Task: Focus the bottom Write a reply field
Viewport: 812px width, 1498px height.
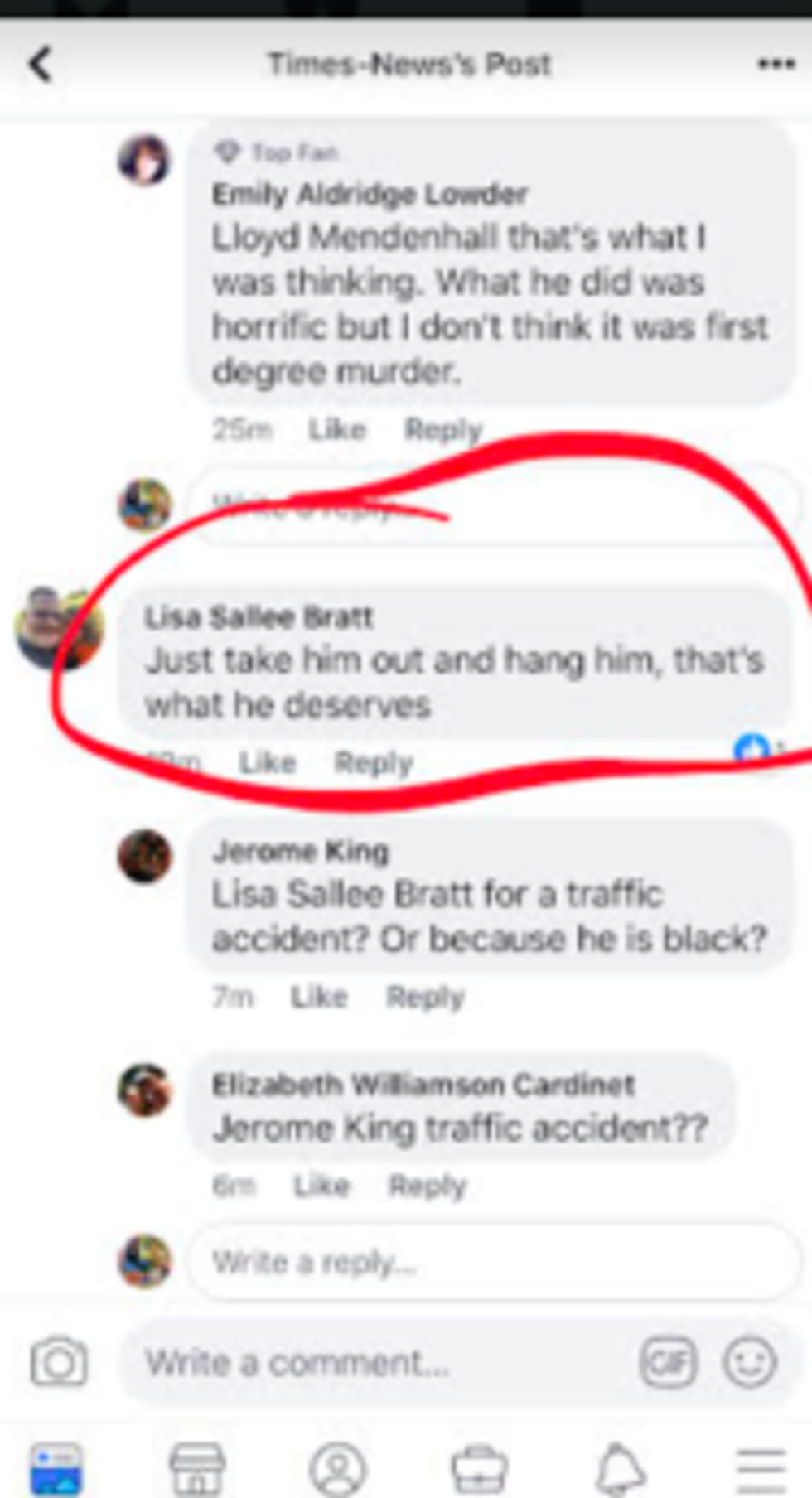Action: (494, 1263)
